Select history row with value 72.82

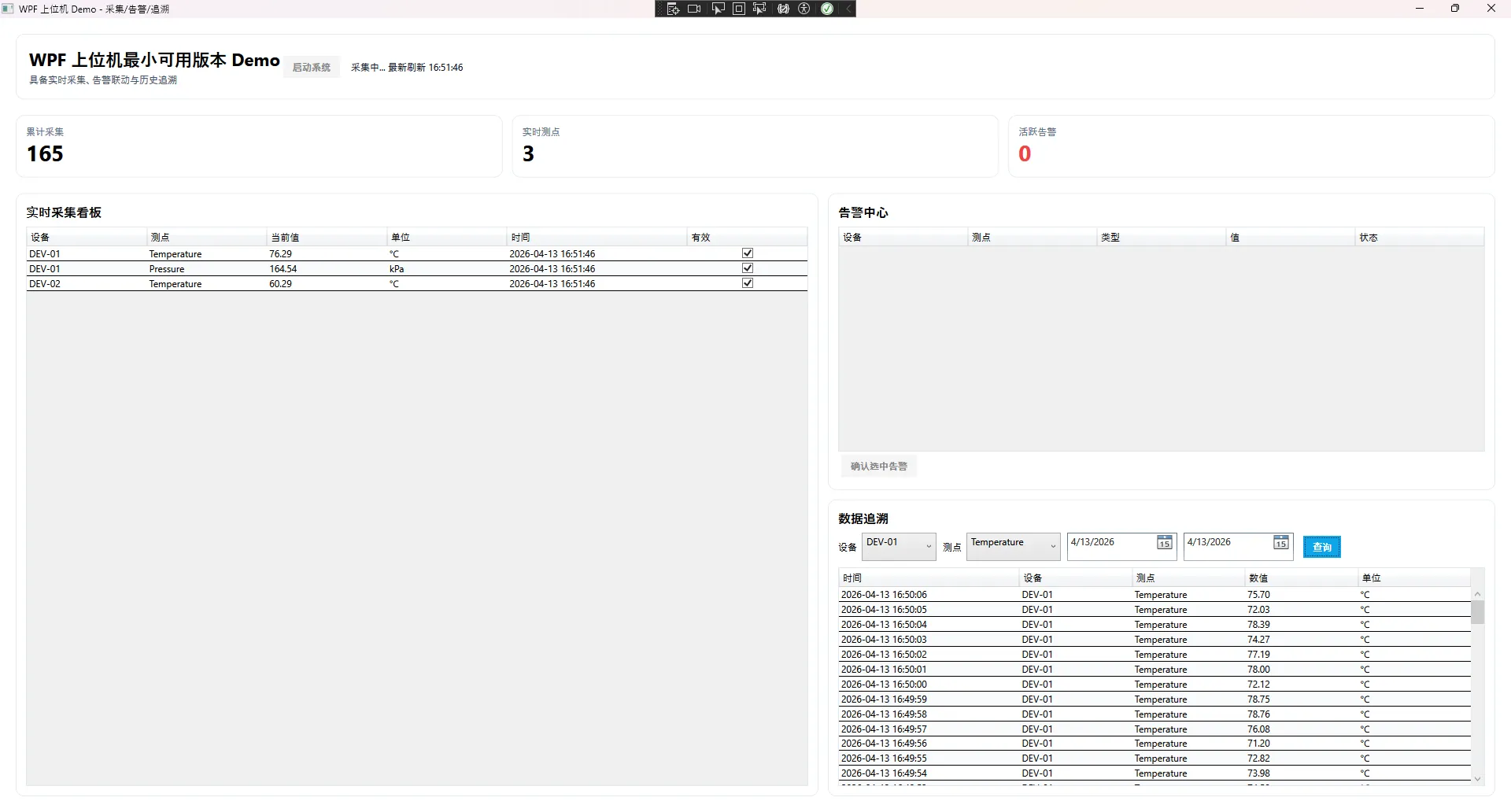(x=1154, y=758)
